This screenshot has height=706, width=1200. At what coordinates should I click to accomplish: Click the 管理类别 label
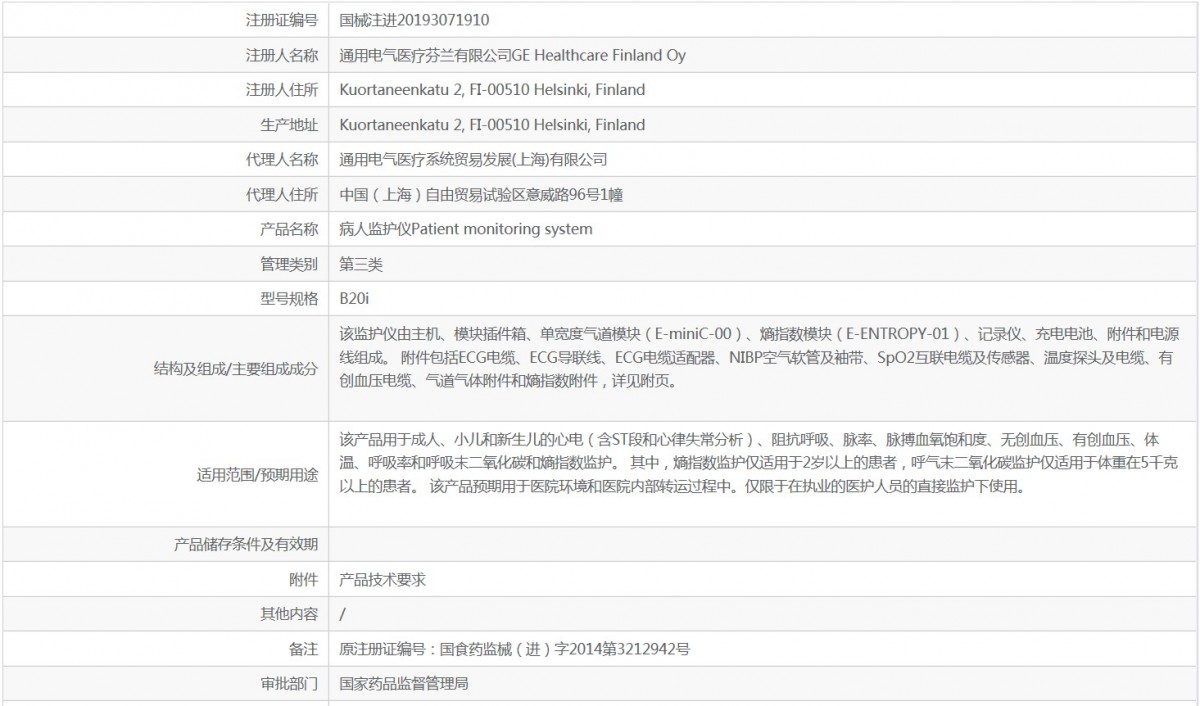[288, 264]
